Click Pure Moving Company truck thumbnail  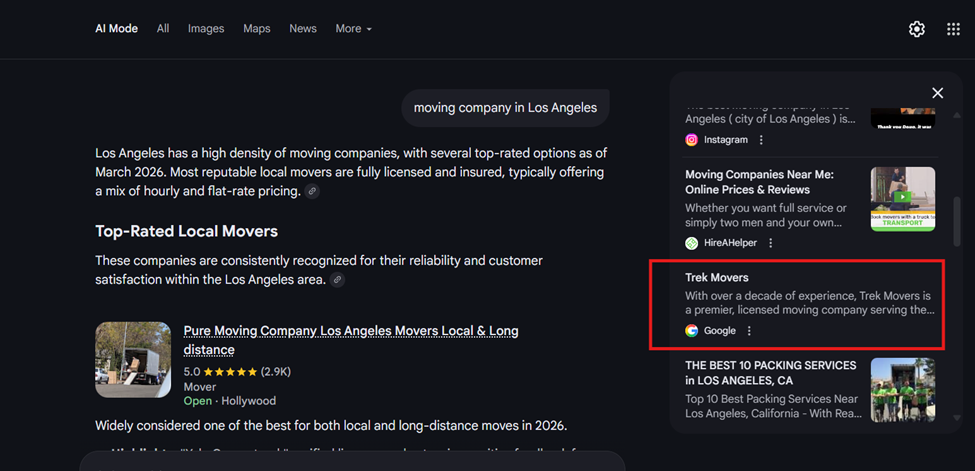(x=133, y=360)
